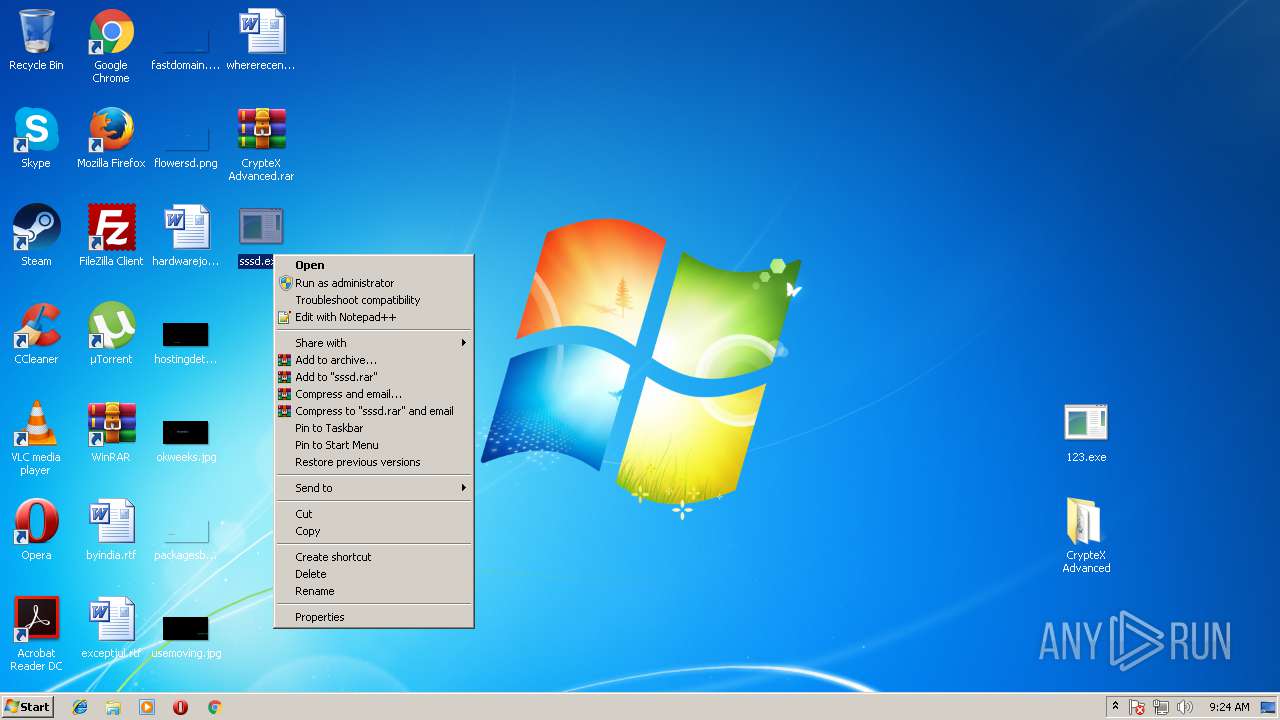Select the CrypteX Advanced folder icon

1086,522
